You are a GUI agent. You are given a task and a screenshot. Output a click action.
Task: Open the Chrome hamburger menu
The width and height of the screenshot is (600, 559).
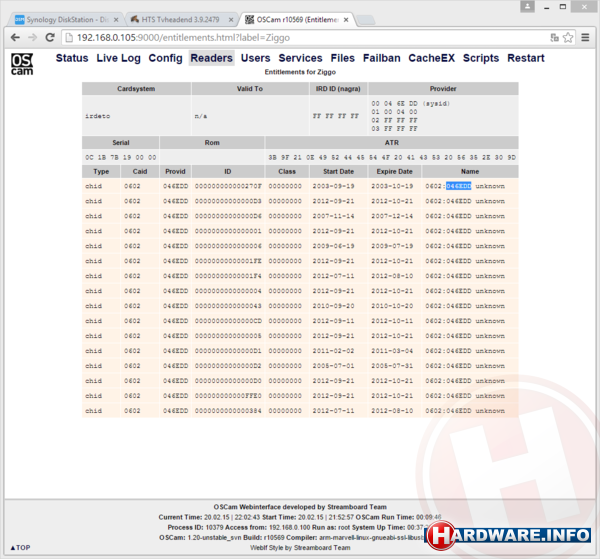(585, 37)
